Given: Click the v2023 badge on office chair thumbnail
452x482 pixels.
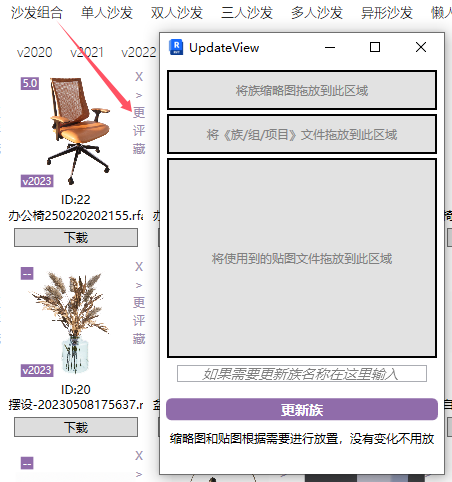Looking at the screenshot, I should (x=37, y=181).
